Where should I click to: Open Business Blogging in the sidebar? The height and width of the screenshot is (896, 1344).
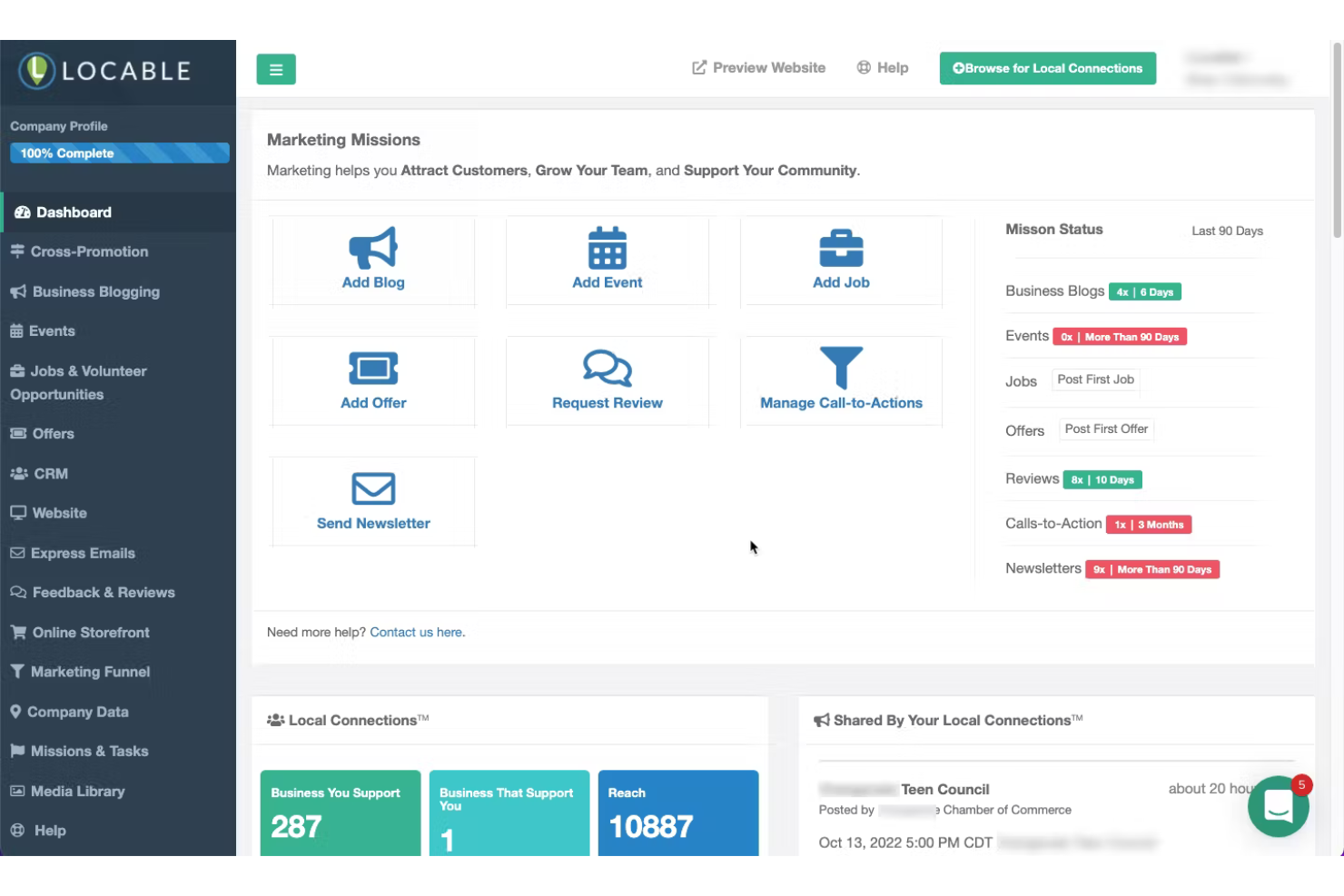coord(118,291)
